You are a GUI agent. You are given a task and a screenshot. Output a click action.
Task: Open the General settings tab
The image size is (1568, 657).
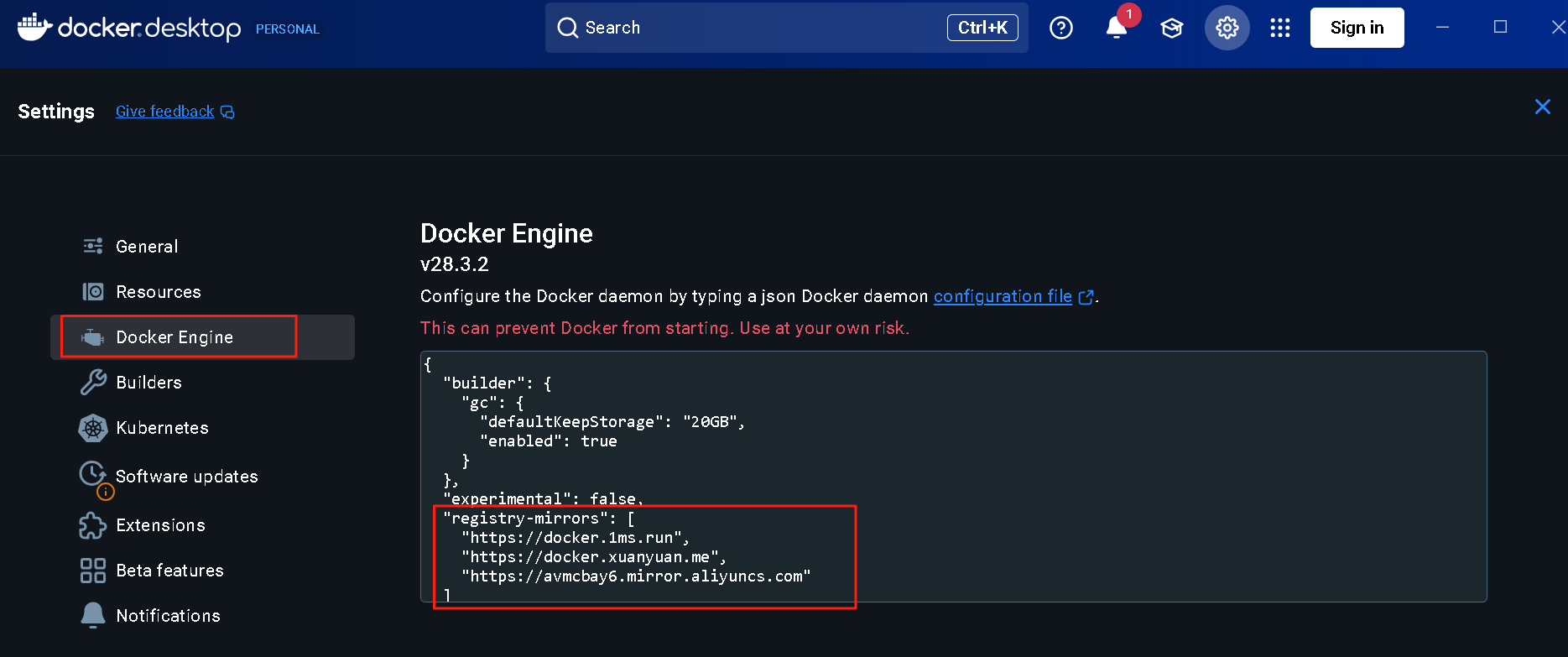point(147,247)
